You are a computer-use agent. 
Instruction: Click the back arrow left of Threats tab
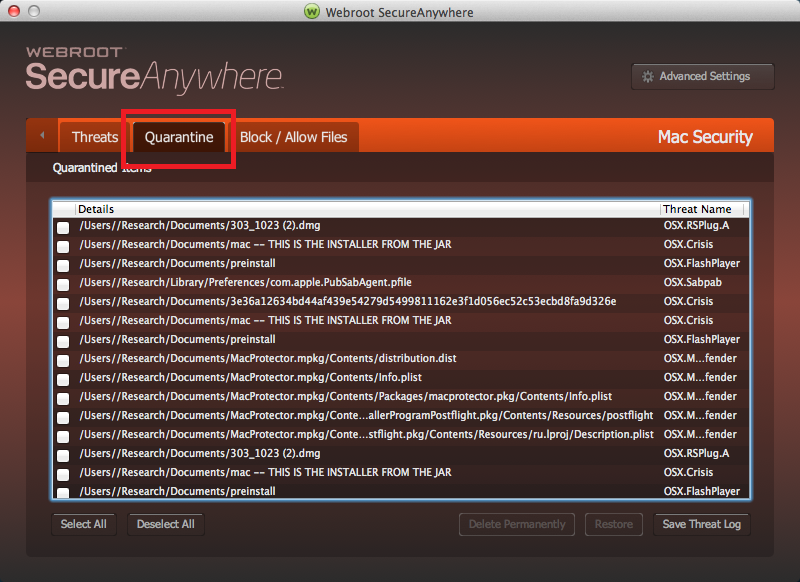coord(42,135)
